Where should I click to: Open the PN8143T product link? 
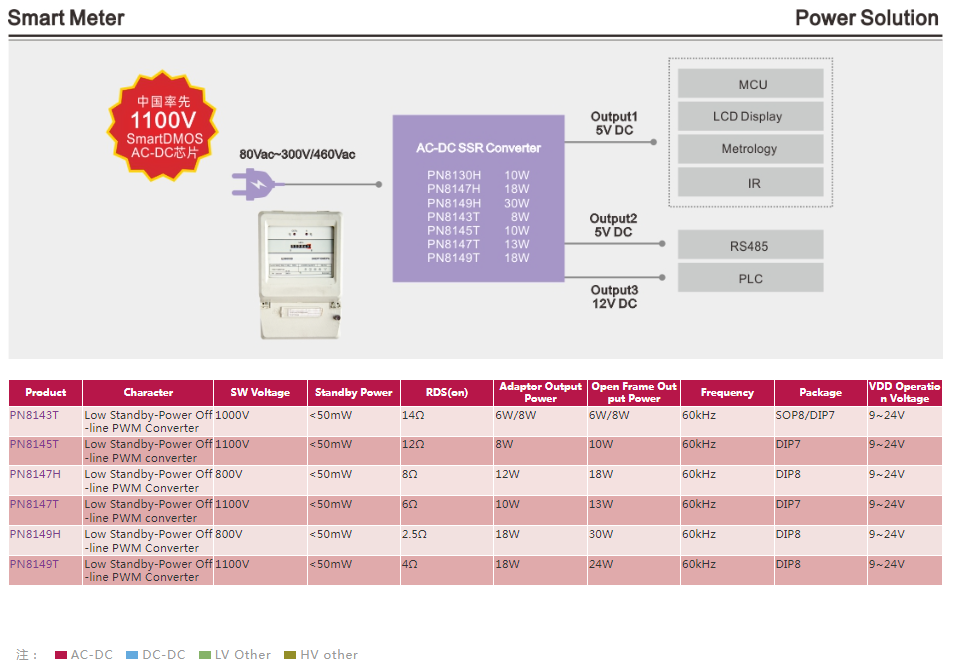pyautogui.click(x=34, y=414)
